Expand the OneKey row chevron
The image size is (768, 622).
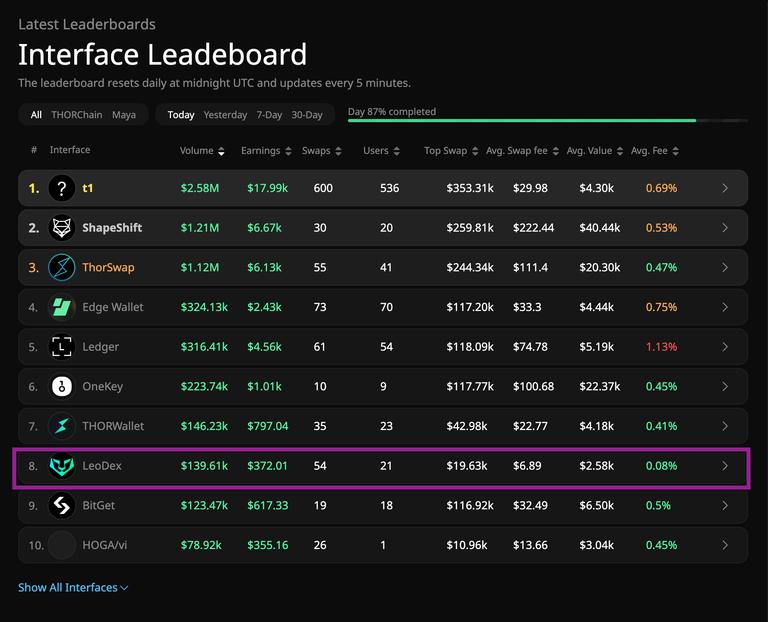coord(725,386)
